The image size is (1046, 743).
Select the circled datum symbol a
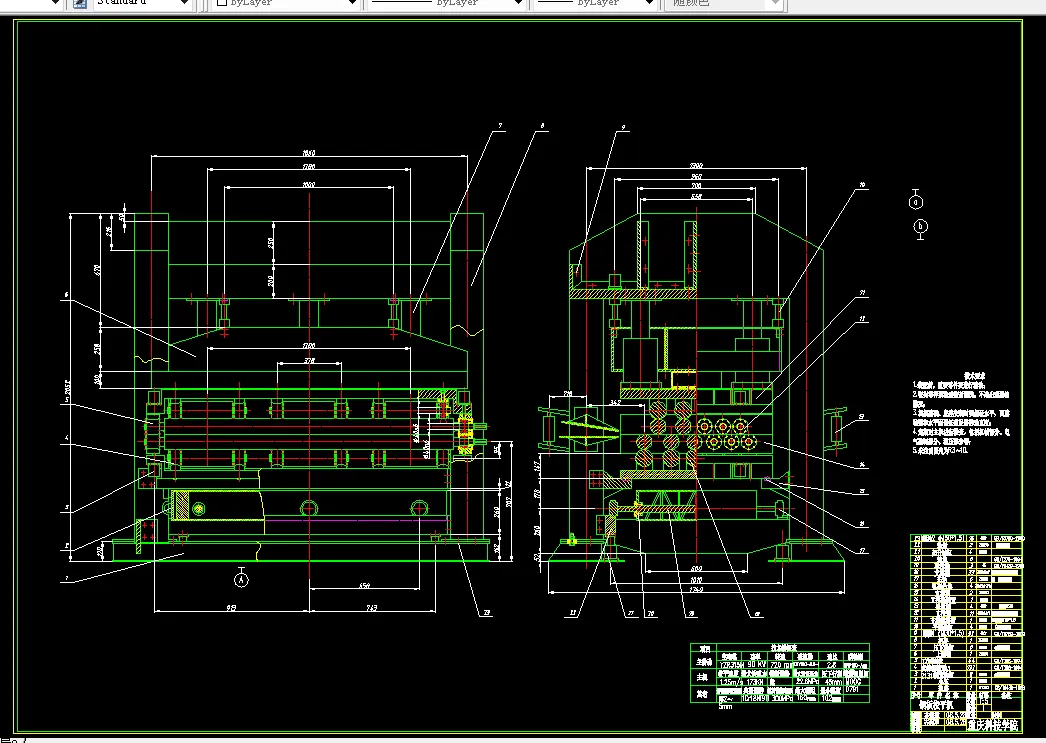coord(916,201)
